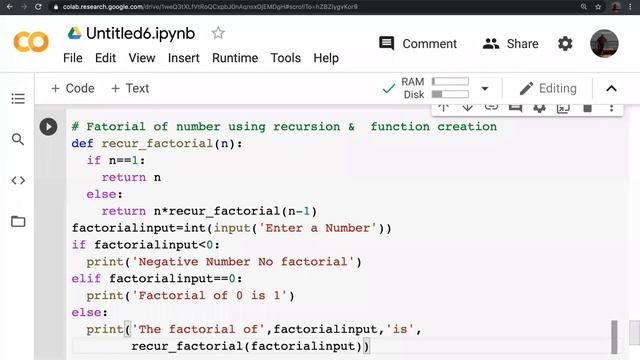
Task: Run the factorial code cell
Action: [48, 127]
